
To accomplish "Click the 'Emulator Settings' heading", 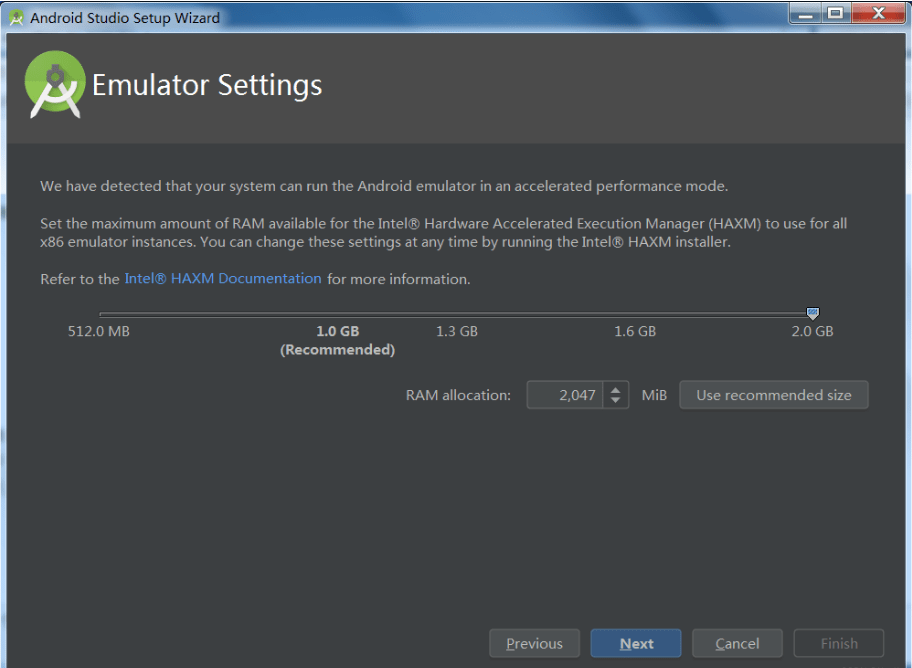I will (x=207, y=85).
